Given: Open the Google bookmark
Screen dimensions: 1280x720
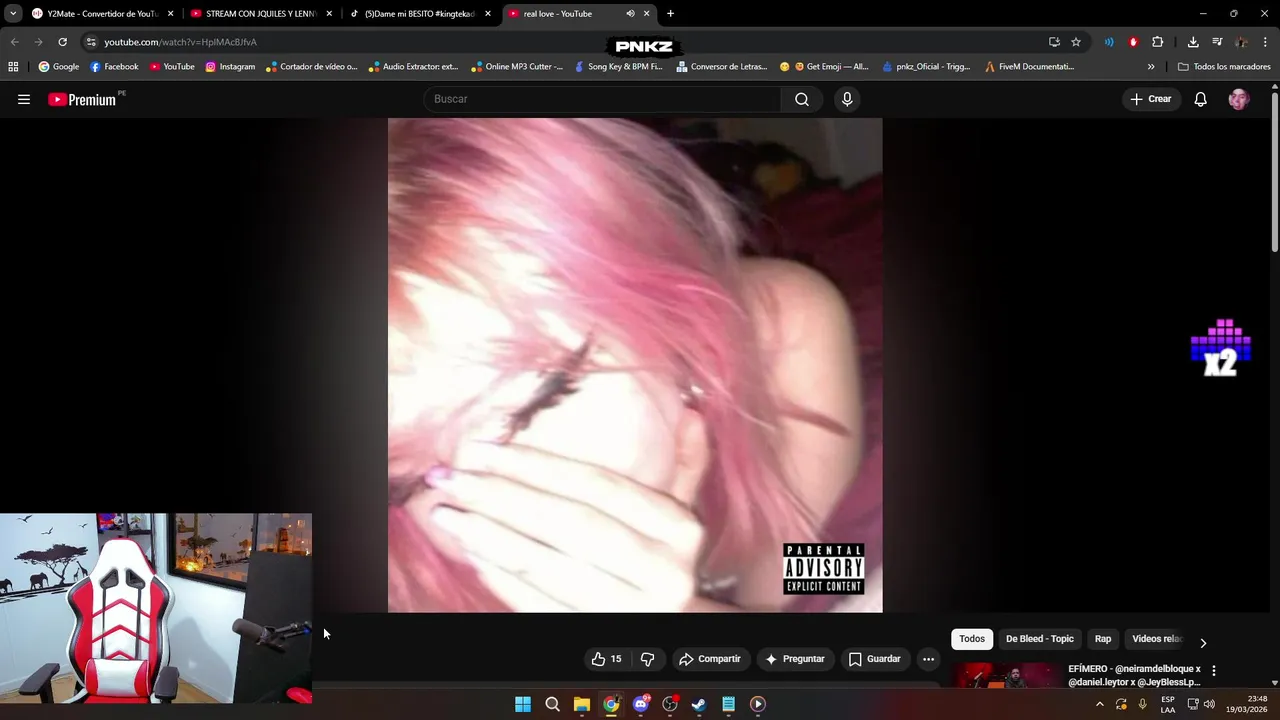Looking at the screenshot, I should [58, 67].
